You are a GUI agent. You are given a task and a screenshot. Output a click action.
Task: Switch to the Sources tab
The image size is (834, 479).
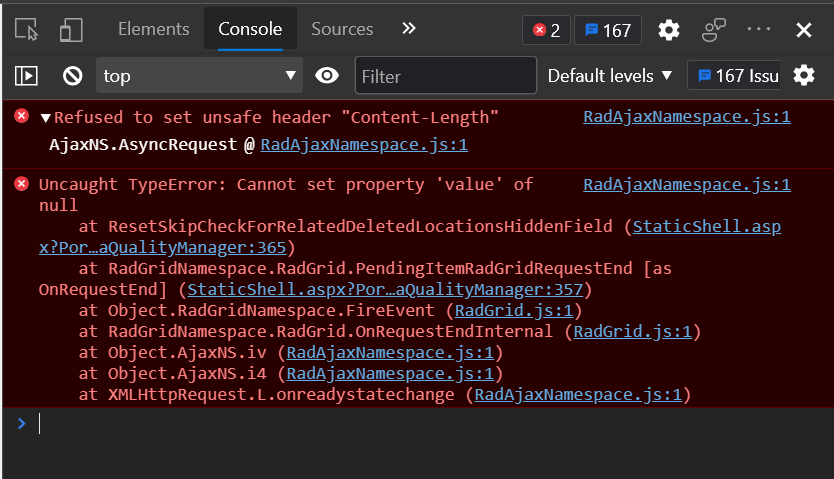coord(342,29)
